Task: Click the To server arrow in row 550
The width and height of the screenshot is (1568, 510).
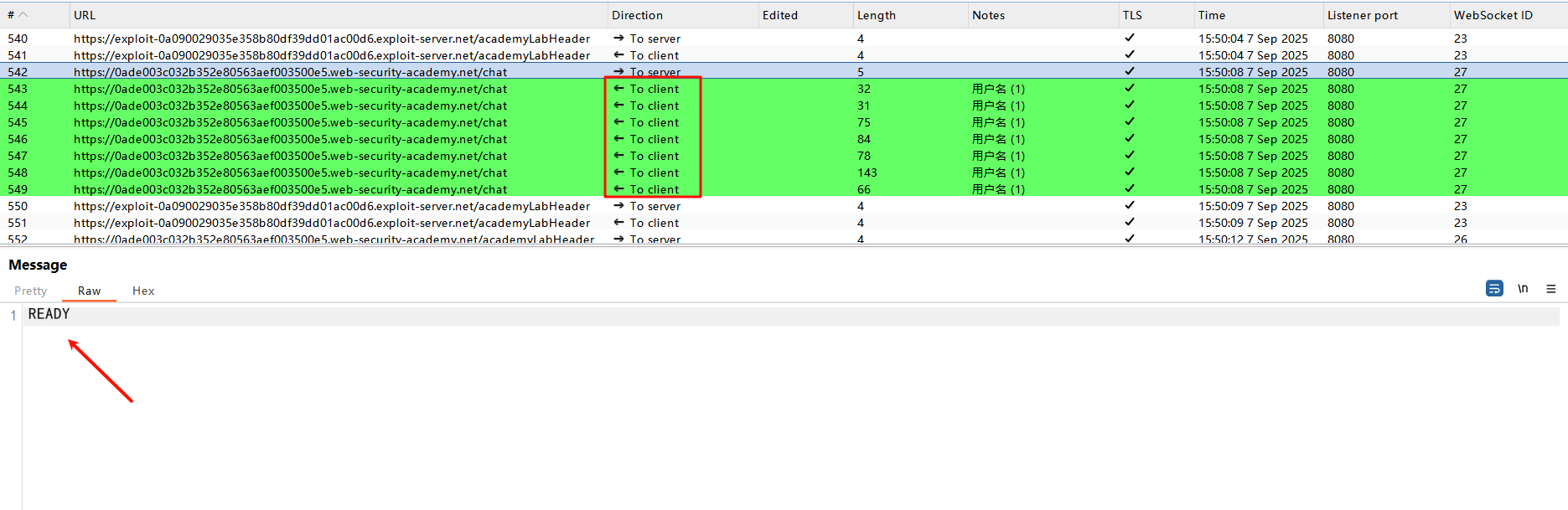Action: (x=618, y=206)
